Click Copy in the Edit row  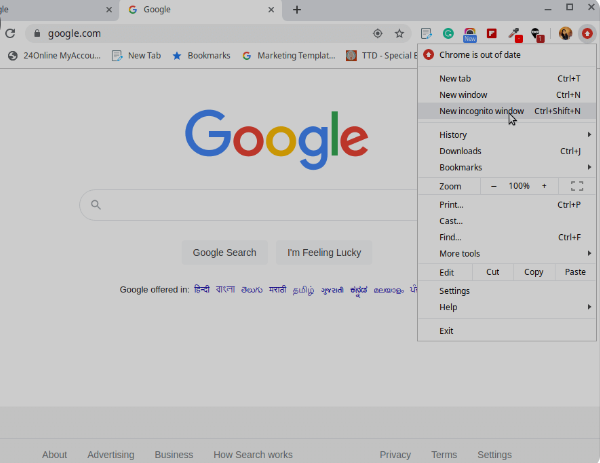pyautogui.click(x=534, y=272)
